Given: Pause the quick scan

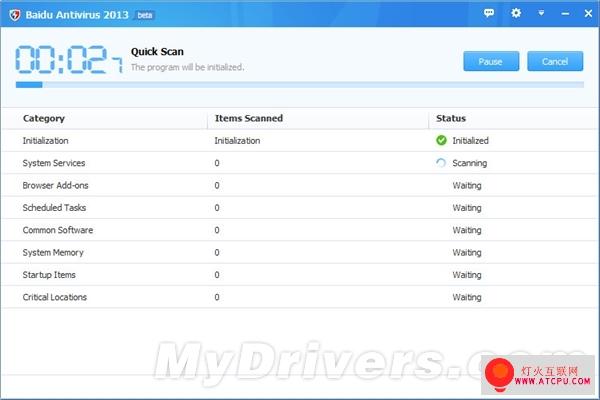Looking at the screenshot, I should click(491, 61).
